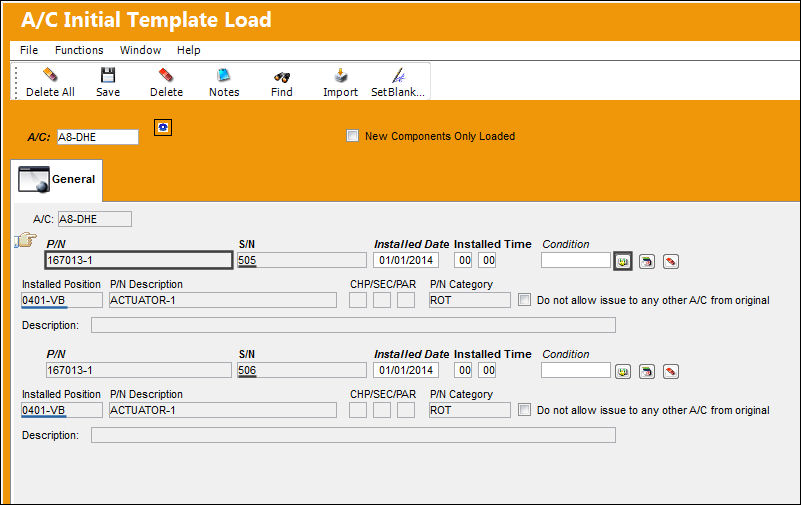
Task: Click Installed Position field of first row
Action: pos(62,300)
